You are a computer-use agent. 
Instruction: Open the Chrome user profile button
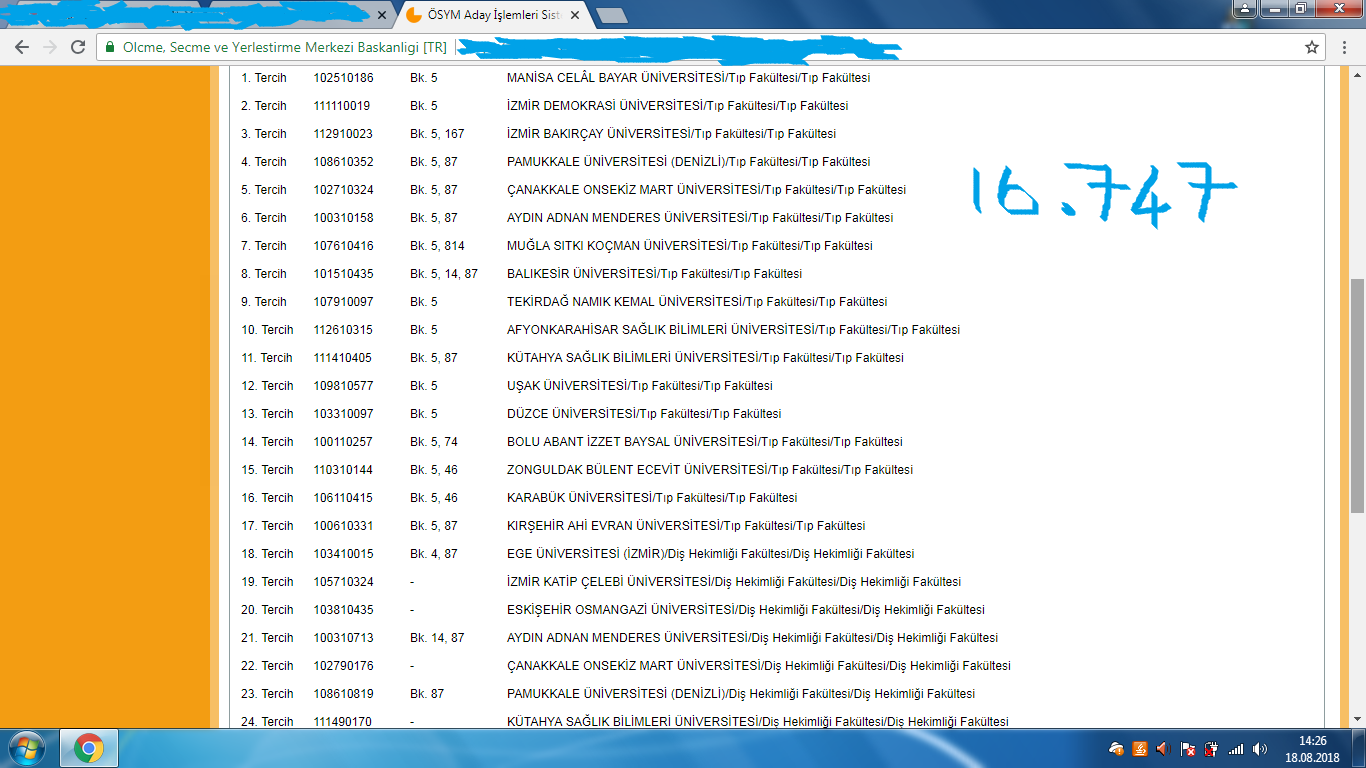point(1244,8)
